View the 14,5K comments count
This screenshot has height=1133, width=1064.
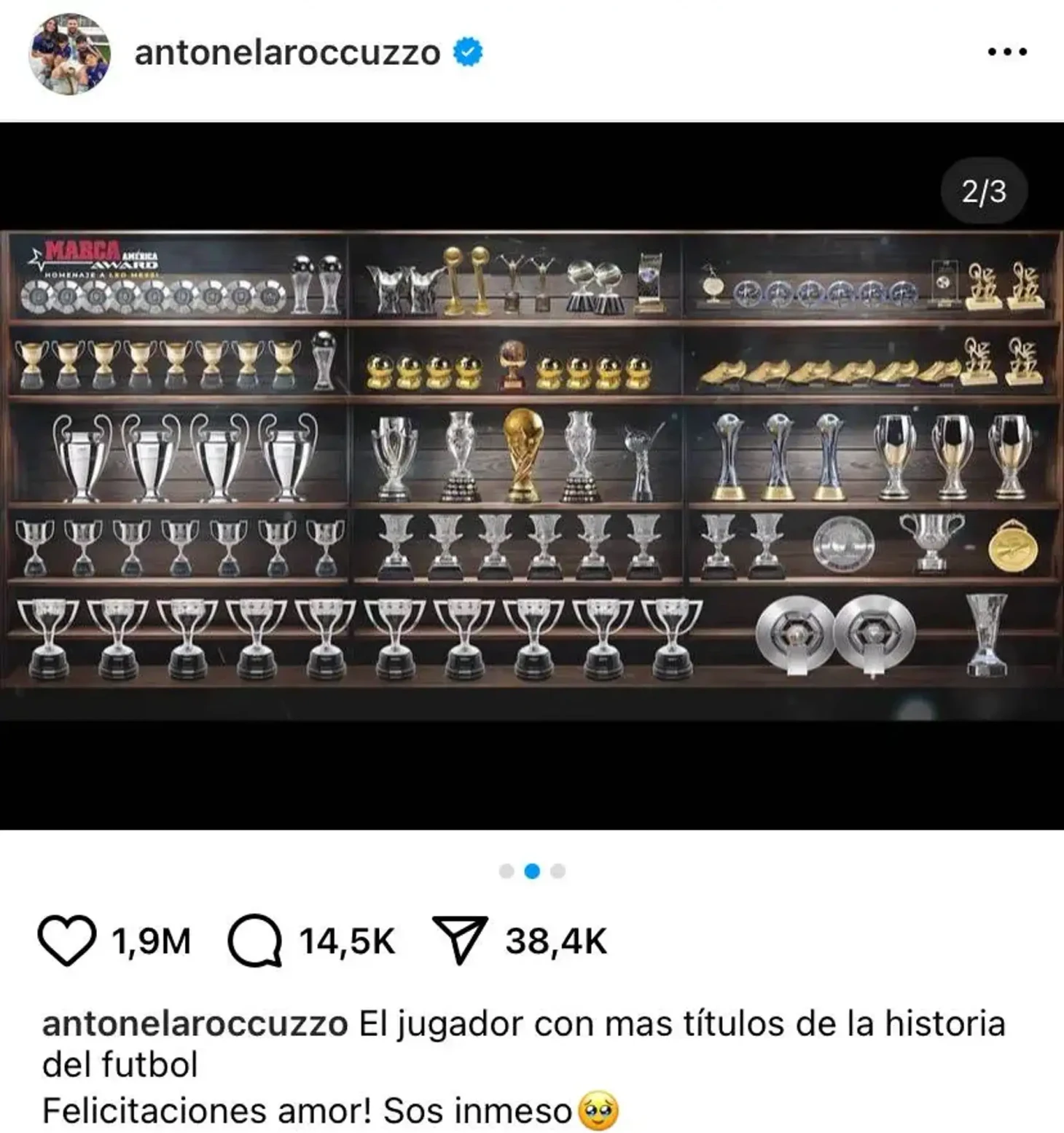[x=347, y=941]
